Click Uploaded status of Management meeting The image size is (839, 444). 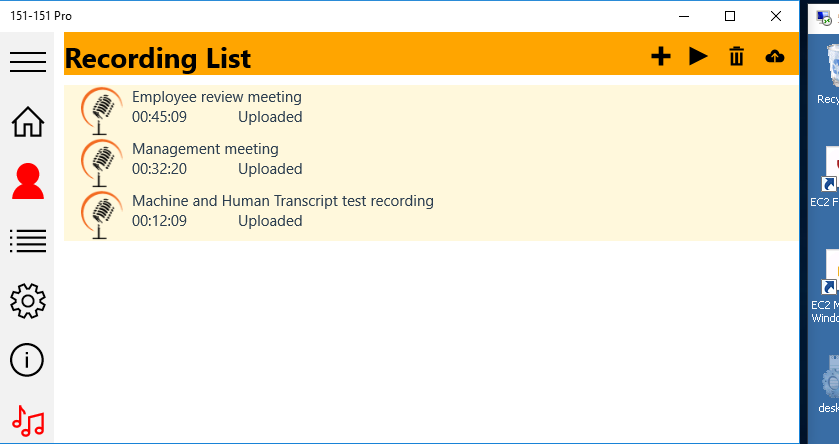[270, 169]
